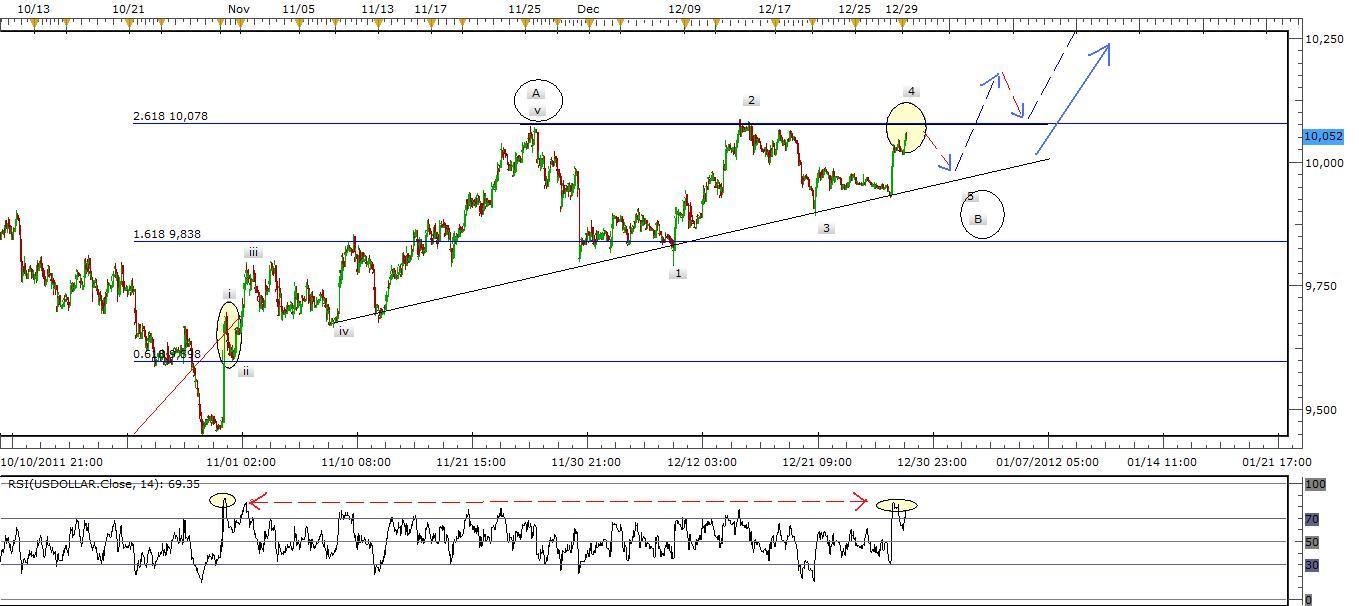Click the wave 3 label tag
1359x606 pixels.
[826, 228]
